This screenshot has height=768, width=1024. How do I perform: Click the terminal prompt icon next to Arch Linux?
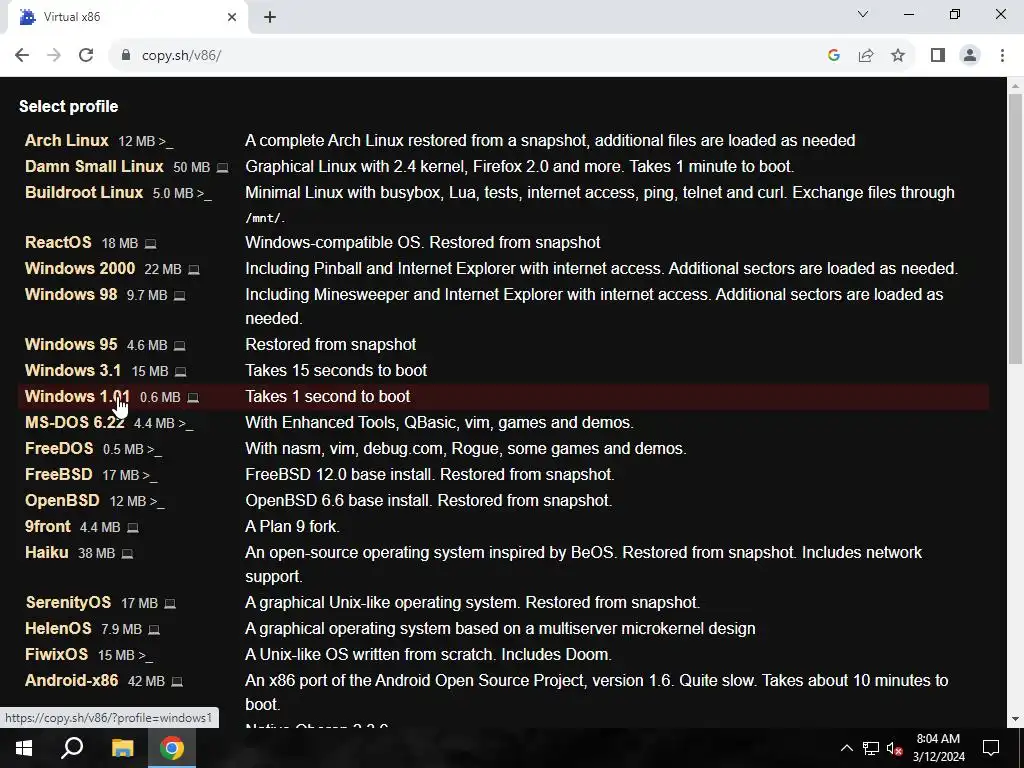165,142
